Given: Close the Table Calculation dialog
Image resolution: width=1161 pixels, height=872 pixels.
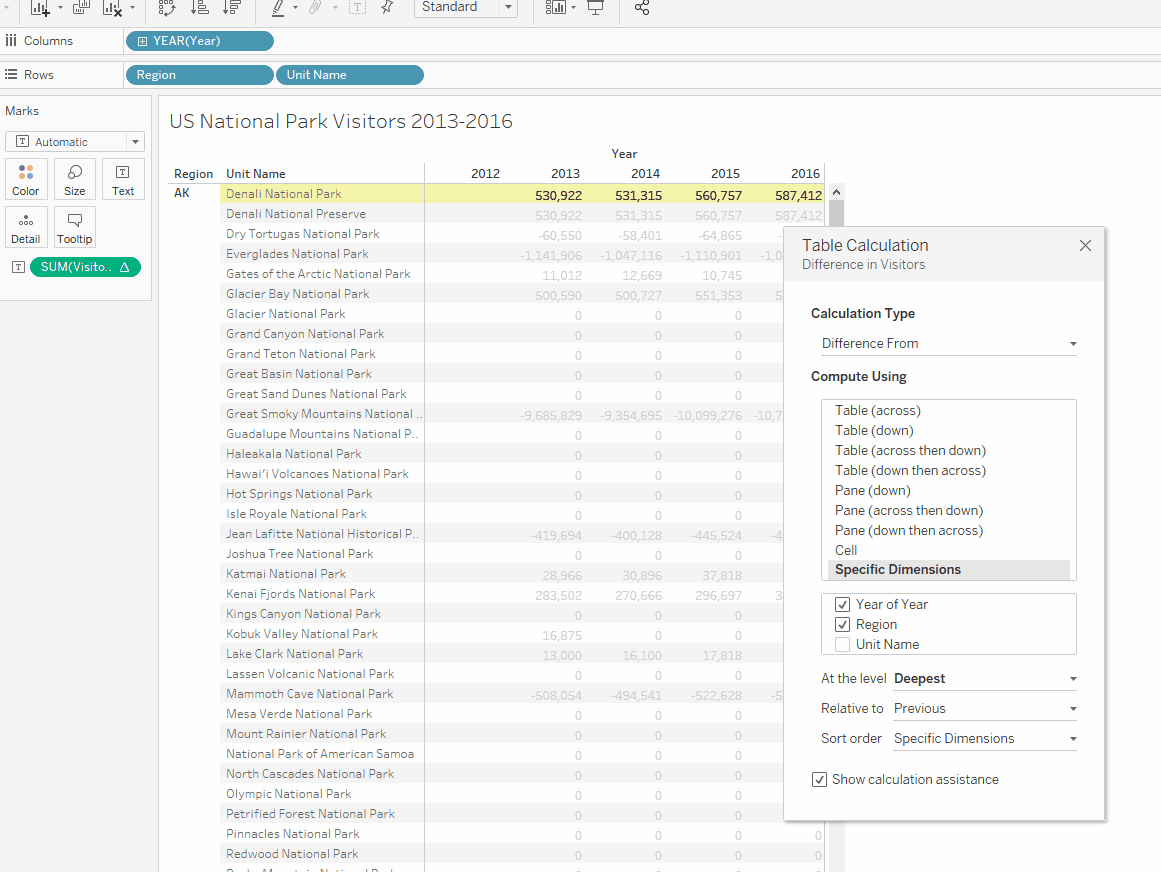Looking at the screenshot, I should coord(1085,245).
